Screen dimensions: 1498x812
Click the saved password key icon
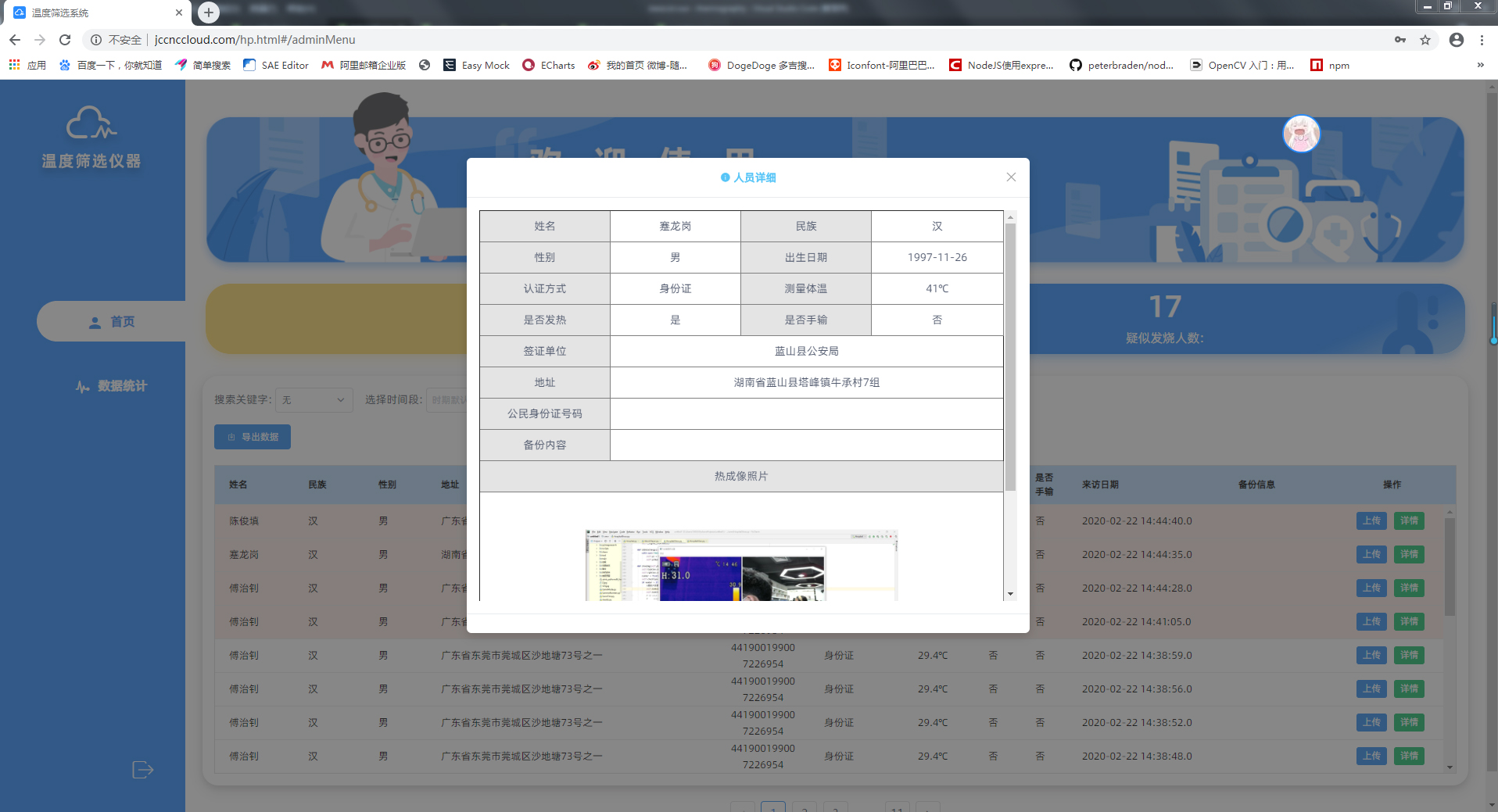1399,40
